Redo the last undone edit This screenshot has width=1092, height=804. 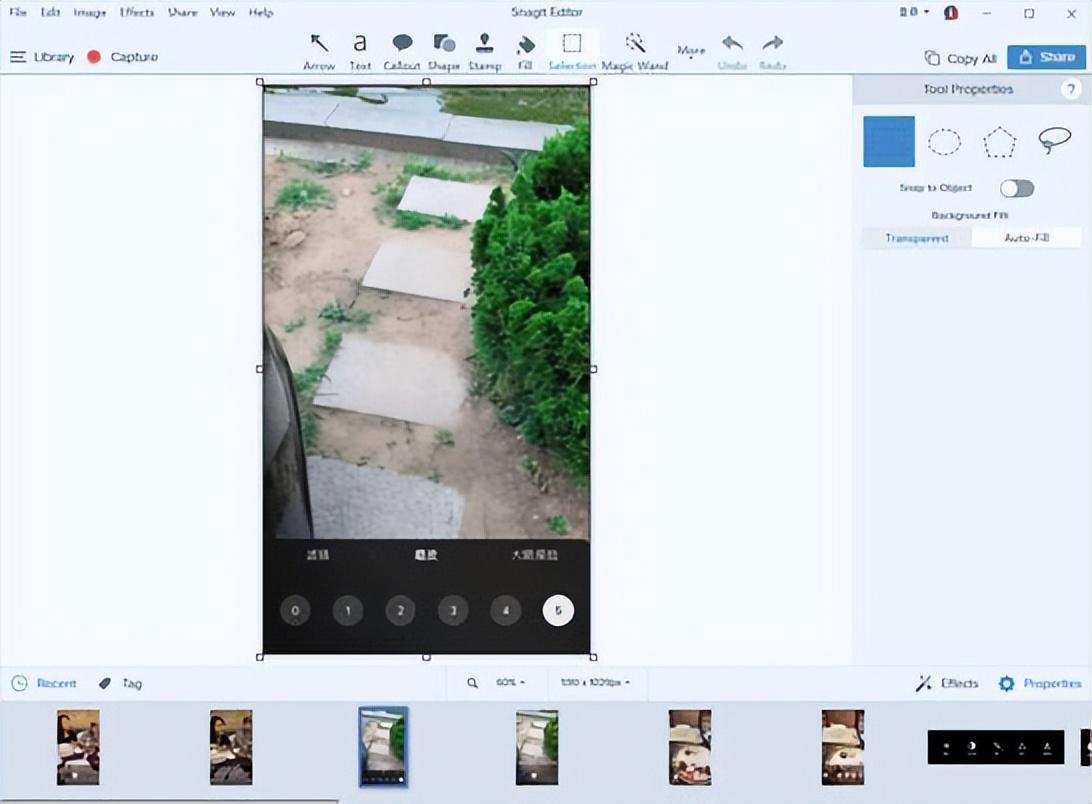pyautogui.click(x=772, y=52)
